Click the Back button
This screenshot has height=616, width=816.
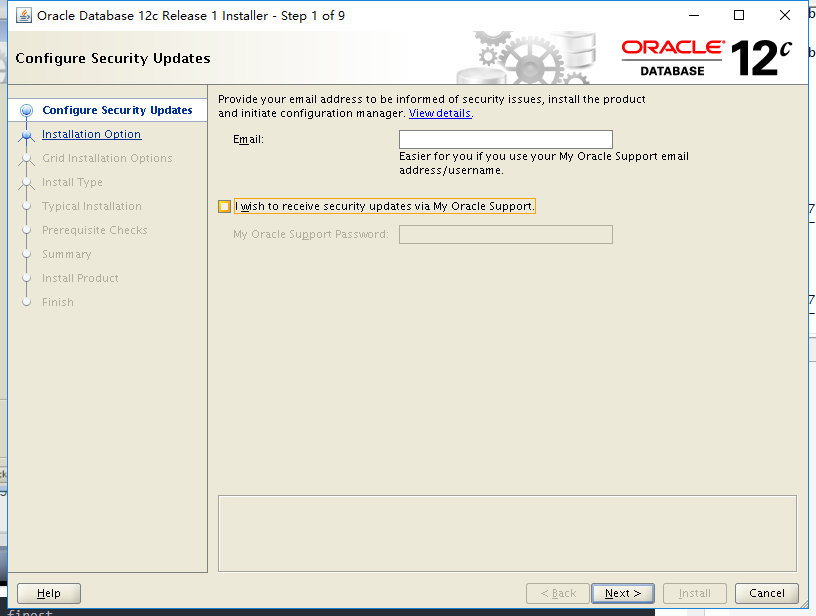click(x=558, y=593)
